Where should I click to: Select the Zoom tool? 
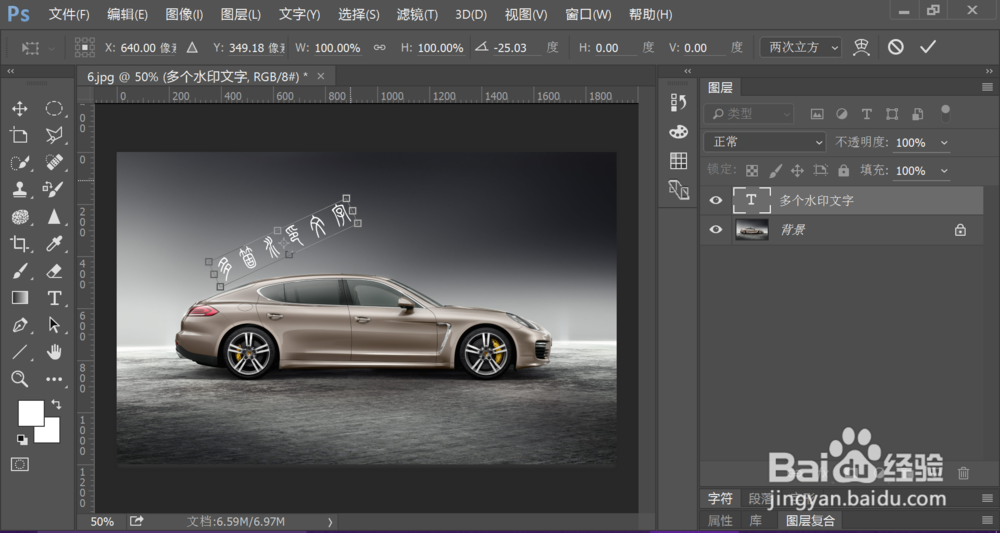(x=20, y=379)
